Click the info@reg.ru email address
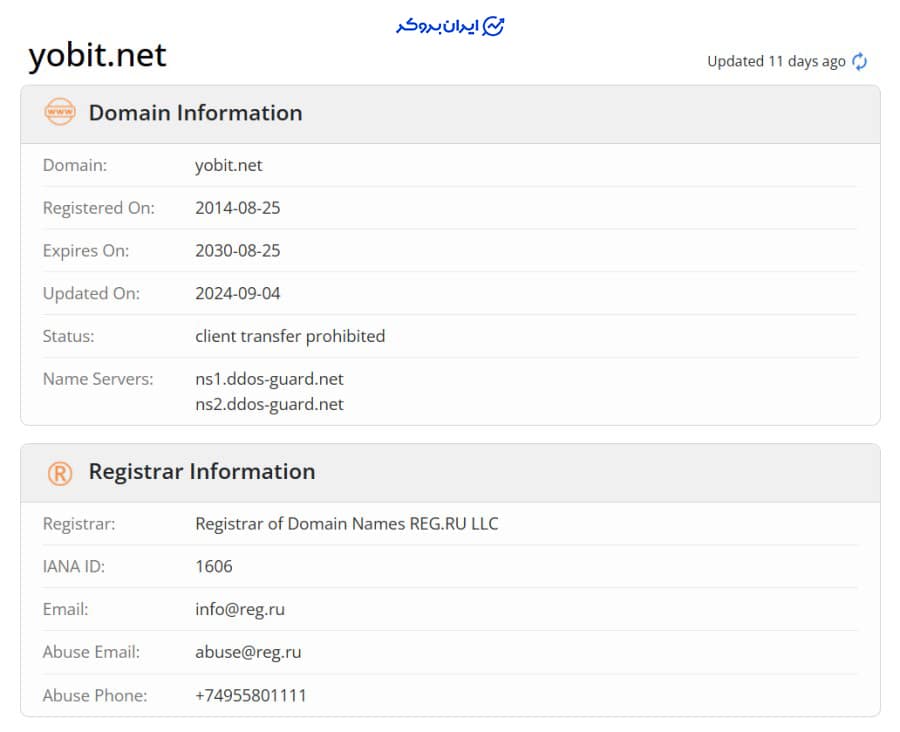900x732 pixels. point(239,609)
